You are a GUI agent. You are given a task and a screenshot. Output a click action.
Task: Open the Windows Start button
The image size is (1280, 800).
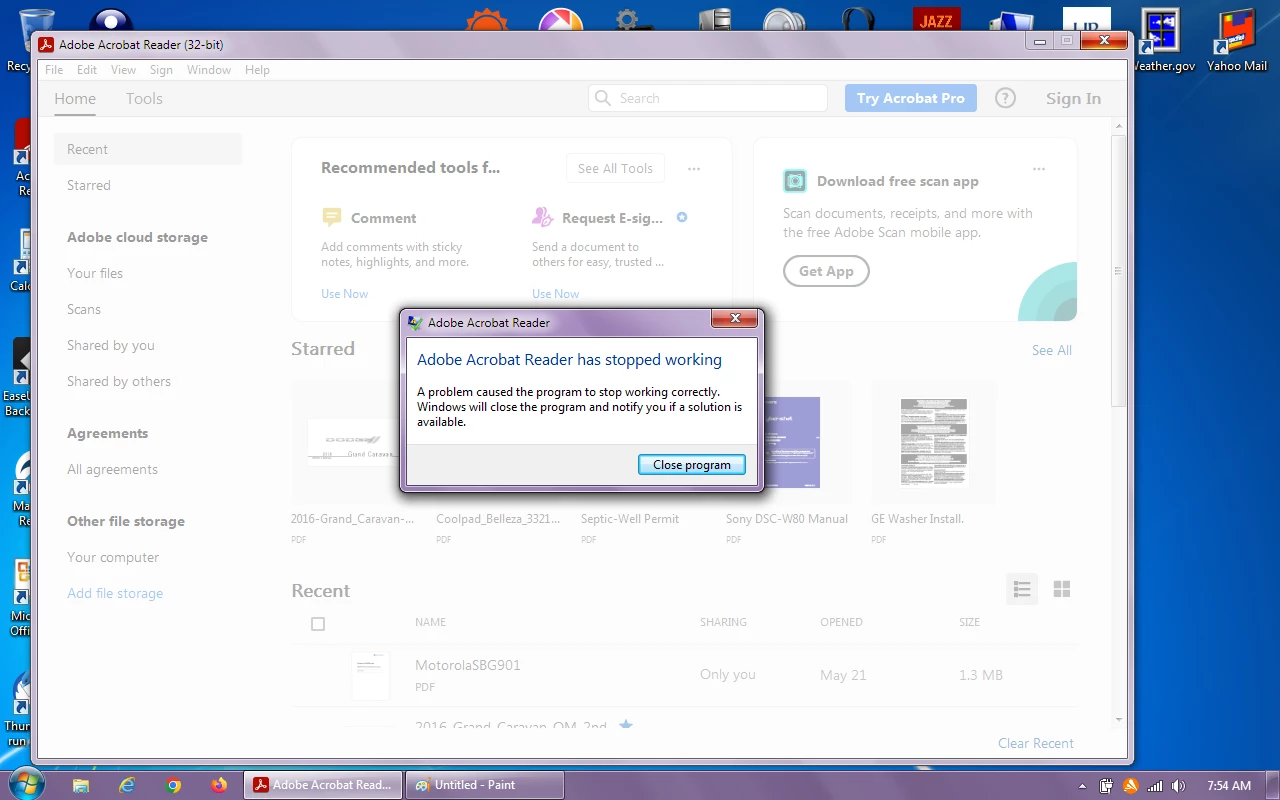click(x=28, y=784)
